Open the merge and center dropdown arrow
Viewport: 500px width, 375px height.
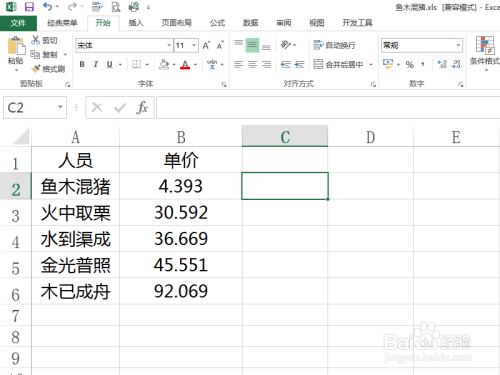[371, 64]
